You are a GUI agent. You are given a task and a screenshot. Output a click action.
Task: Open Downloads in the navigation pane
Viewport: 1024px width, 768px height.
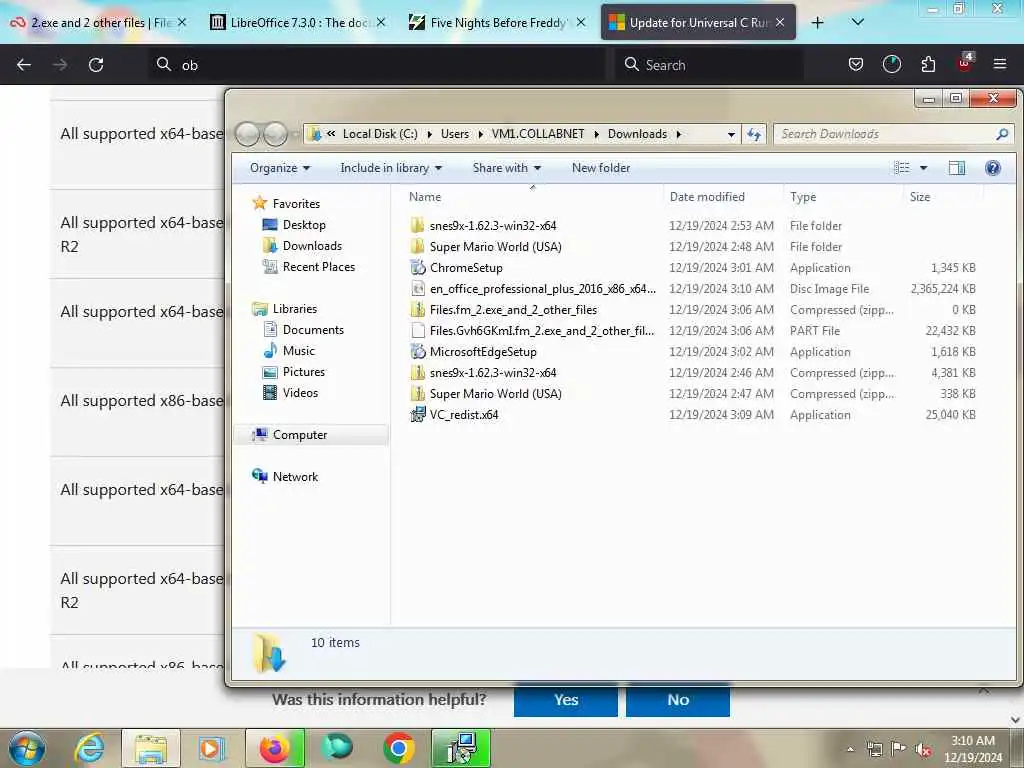pyautogui.click(x=312, y=246)
